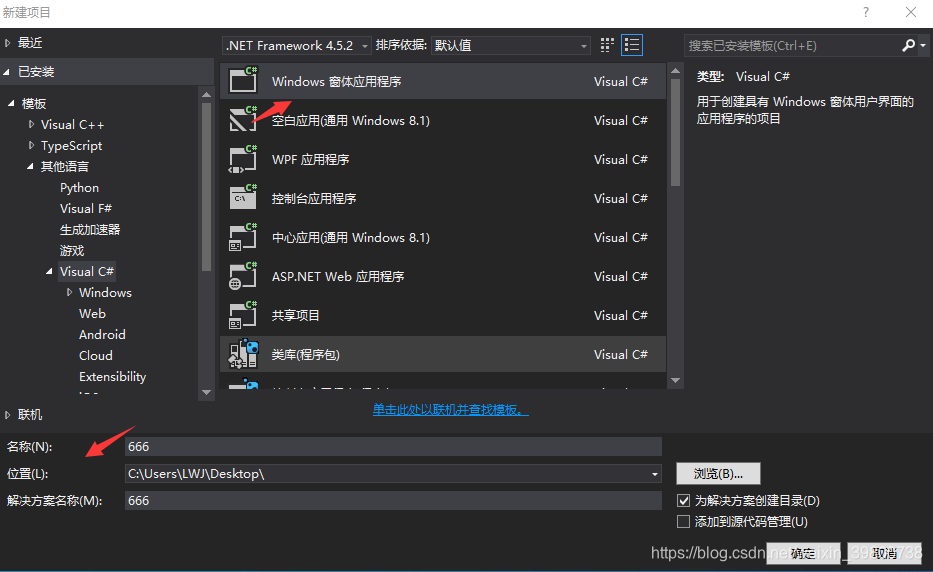Screen dimensions: 933x572
Task: Expand the Visual C++ tree node
Action: coord(31,124)
